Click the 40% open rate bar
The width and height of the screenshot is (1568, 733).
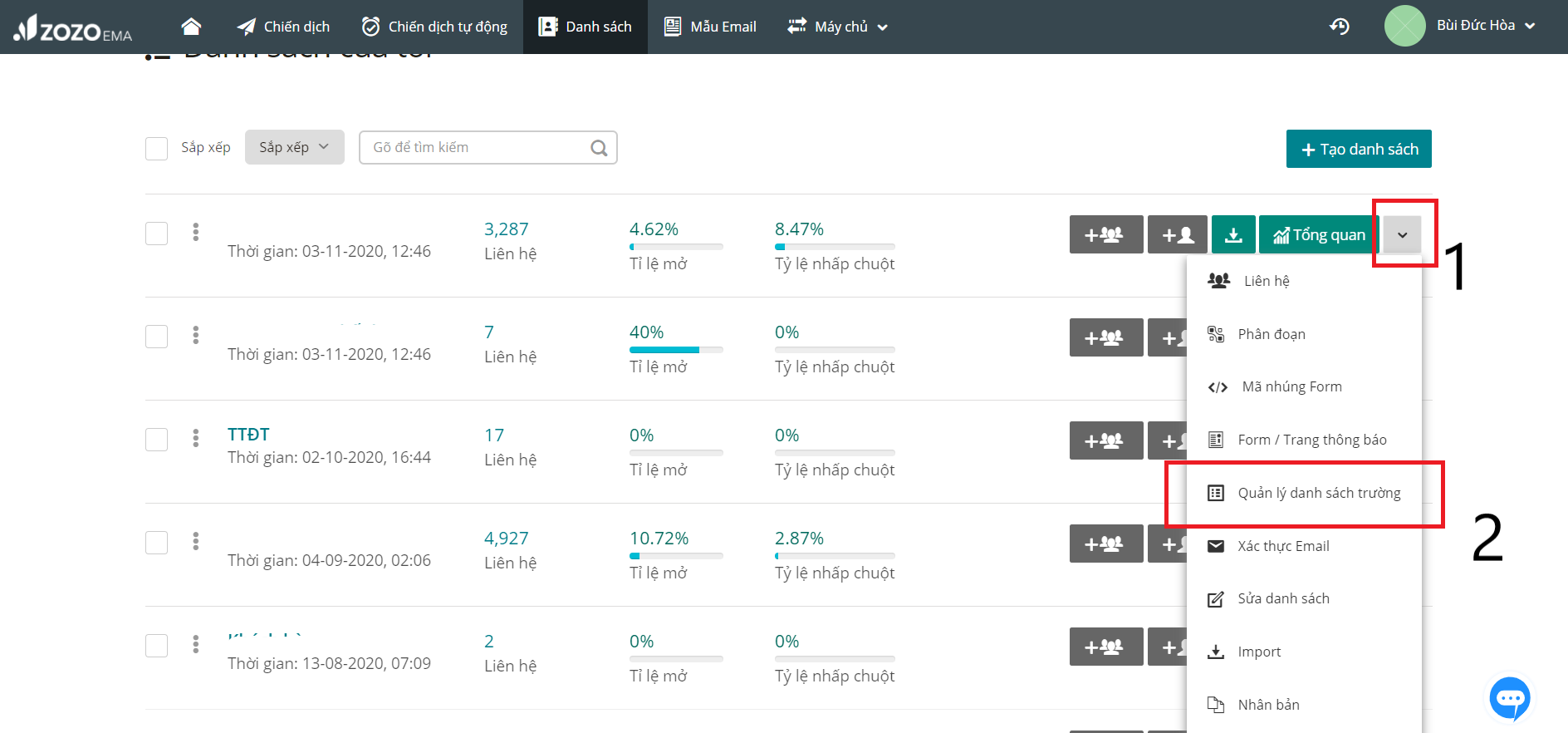676,350
